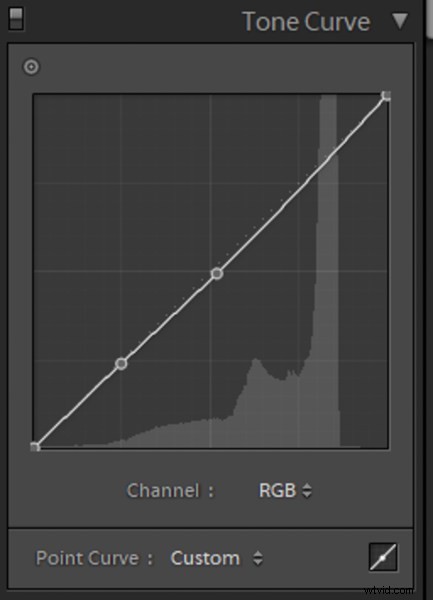433x600 pixels.
Task: Click the edit point curve button
Action: (x=383, y=557)
